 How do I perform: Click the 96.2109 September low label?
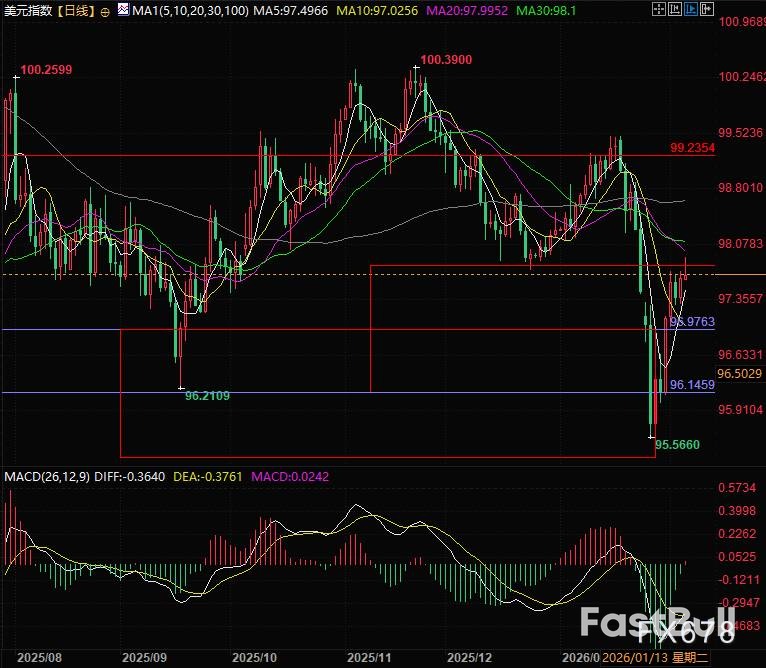pyautogui.click(x=208, y=396)
